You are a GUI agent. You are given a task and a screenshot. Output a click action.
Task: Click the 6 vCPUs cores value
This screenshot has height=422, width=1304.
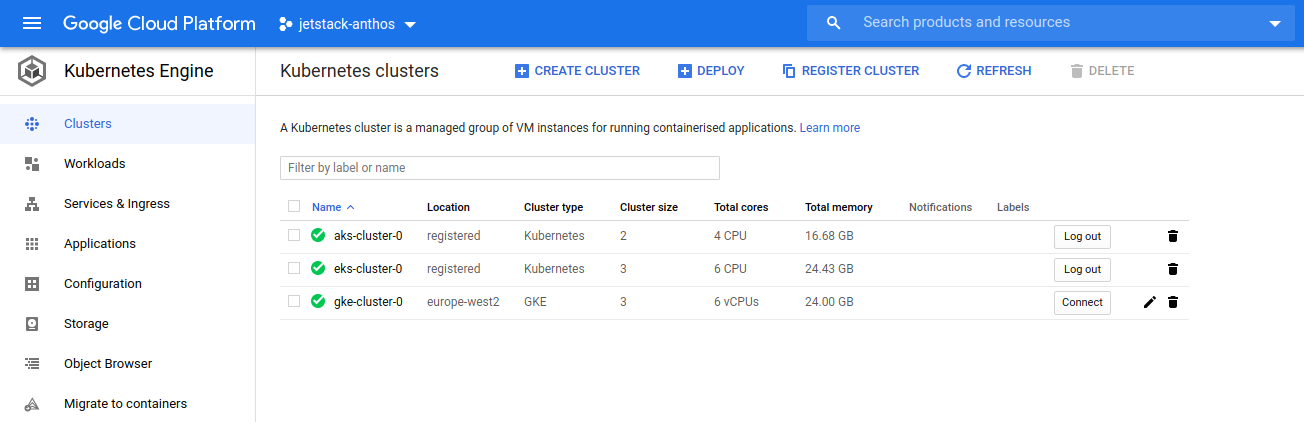pyautogui.click(x=736, y=302)
